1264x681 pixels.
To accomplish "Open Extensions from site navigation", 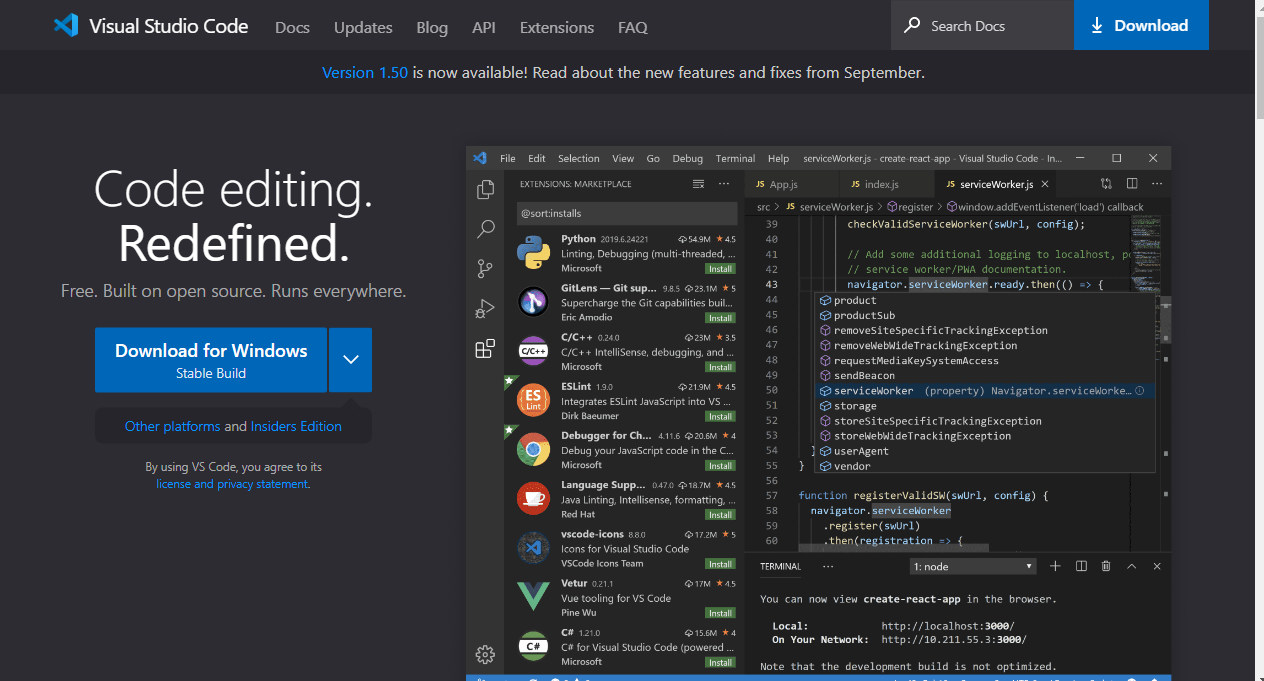I will [557, 27].
